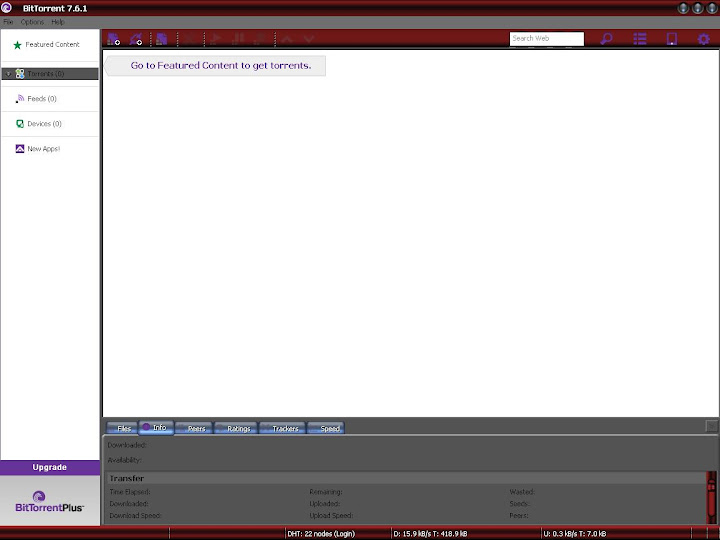Viewport: 720px width, 540px height.
Task: Click the Start torrent play icon
Action: [215, 39]
